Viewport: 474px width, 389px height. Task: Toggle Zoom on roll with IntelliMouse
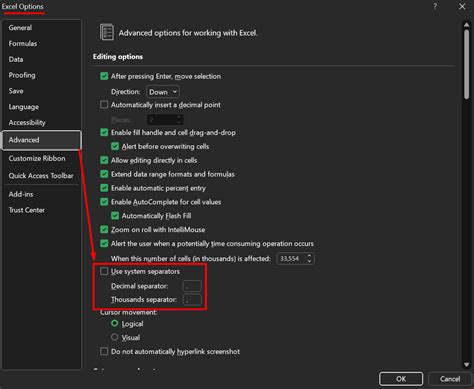pos(104,230)
